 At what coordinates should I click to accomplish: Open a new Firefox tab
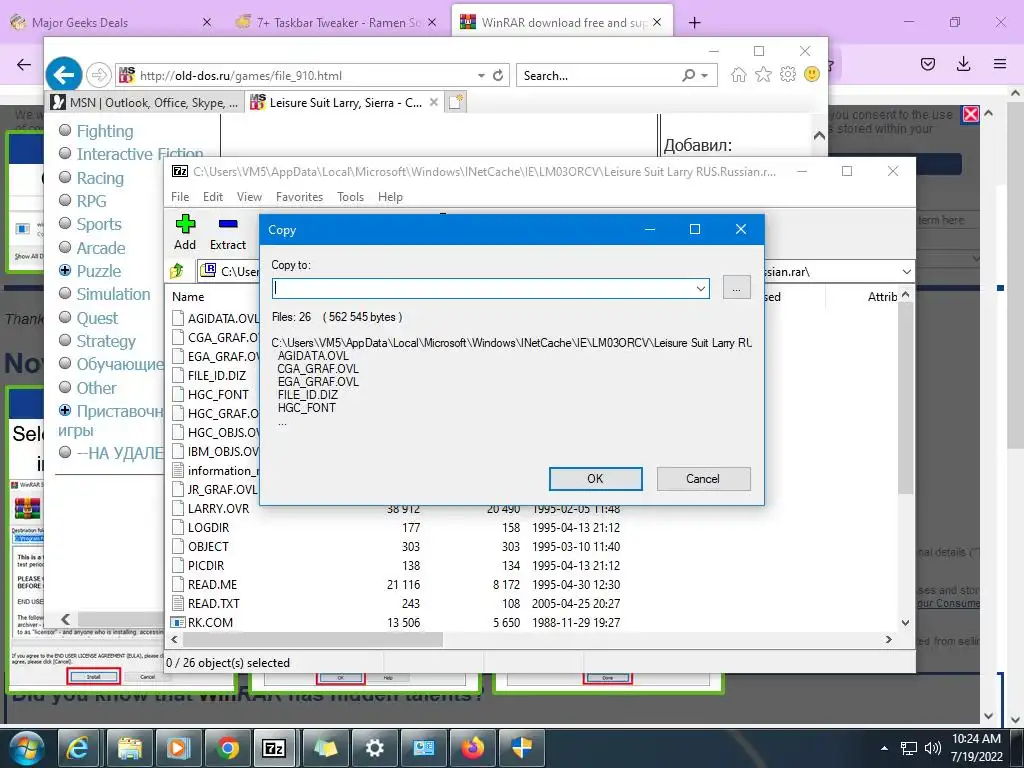[x=694, y=22]
